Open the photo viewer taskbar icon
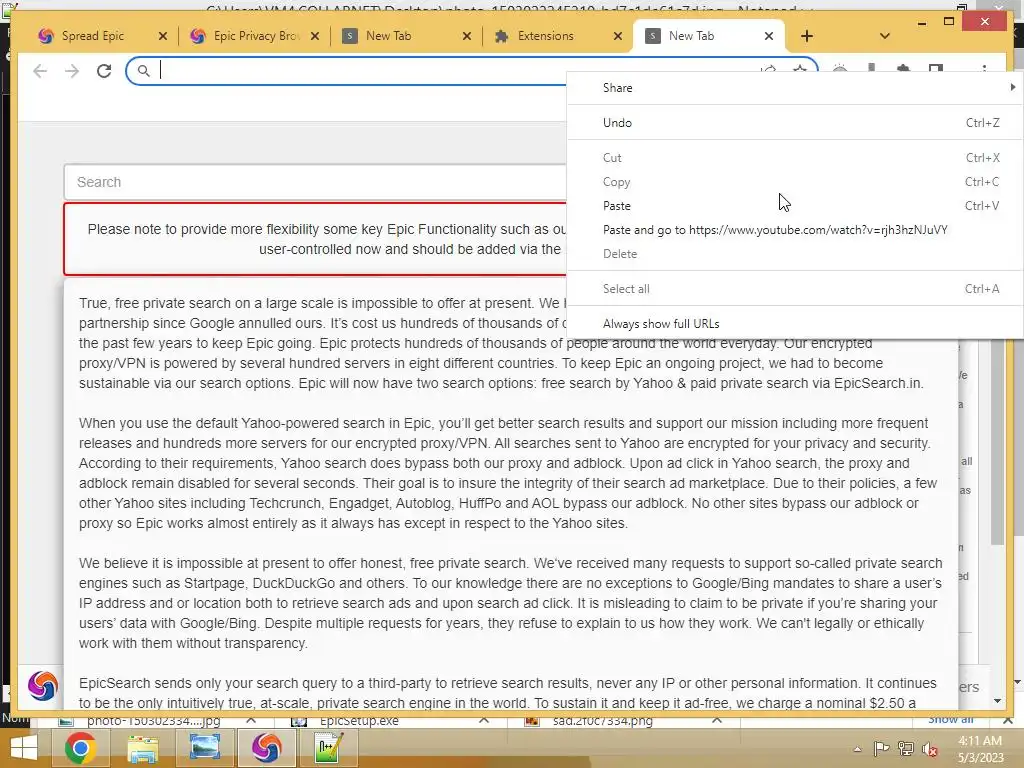 pos(204,748)
